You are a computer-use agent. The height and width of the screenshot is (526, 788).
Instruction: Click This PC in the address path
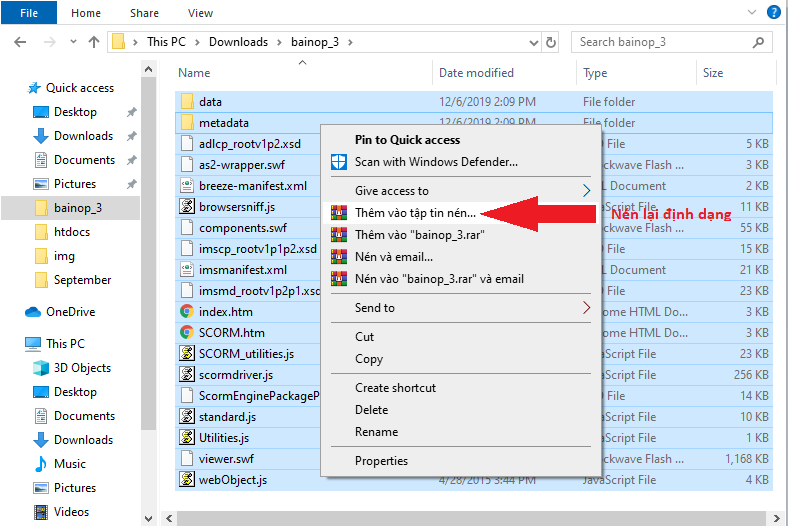pos(166,42)
